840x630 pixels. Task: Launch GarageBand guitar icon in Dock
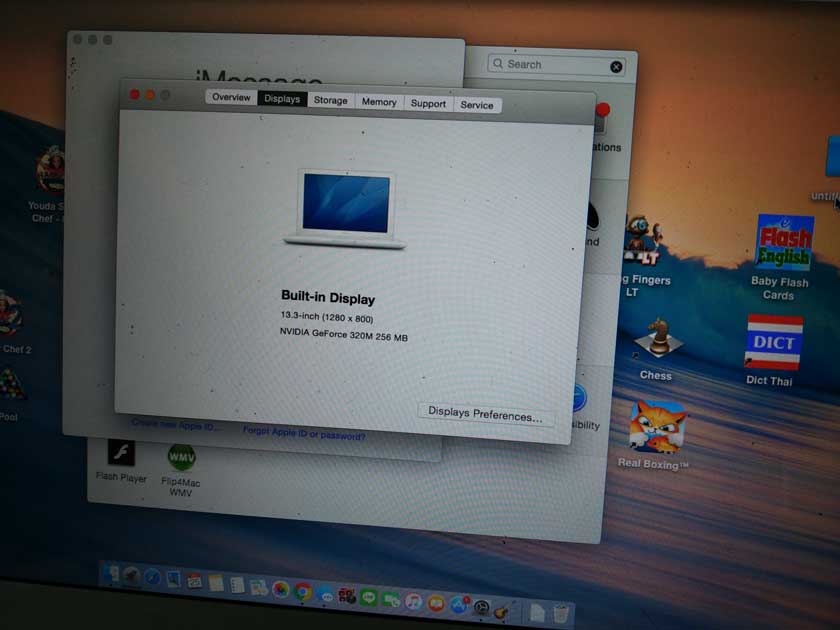pos(502,611)
